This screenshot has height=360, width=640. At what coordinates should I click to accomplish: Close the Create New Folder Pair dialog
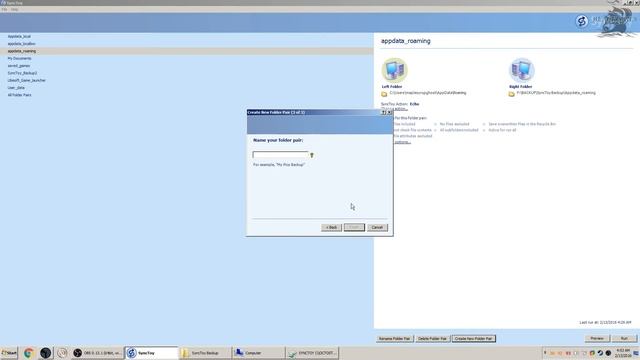coord(389,112)
